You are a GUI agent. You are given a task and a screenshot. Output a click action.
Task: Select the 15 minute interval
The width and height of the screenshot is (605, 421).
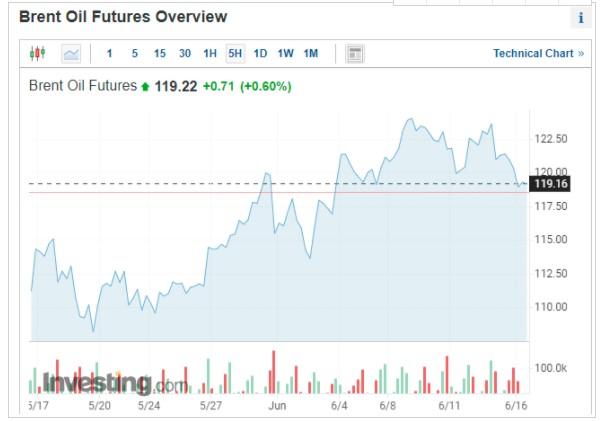click(160, 53)
